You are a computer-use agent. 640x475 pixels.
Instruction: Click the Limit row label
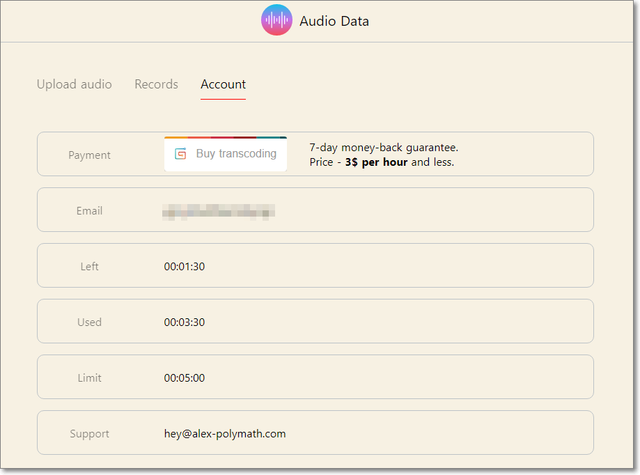[90, 379]
